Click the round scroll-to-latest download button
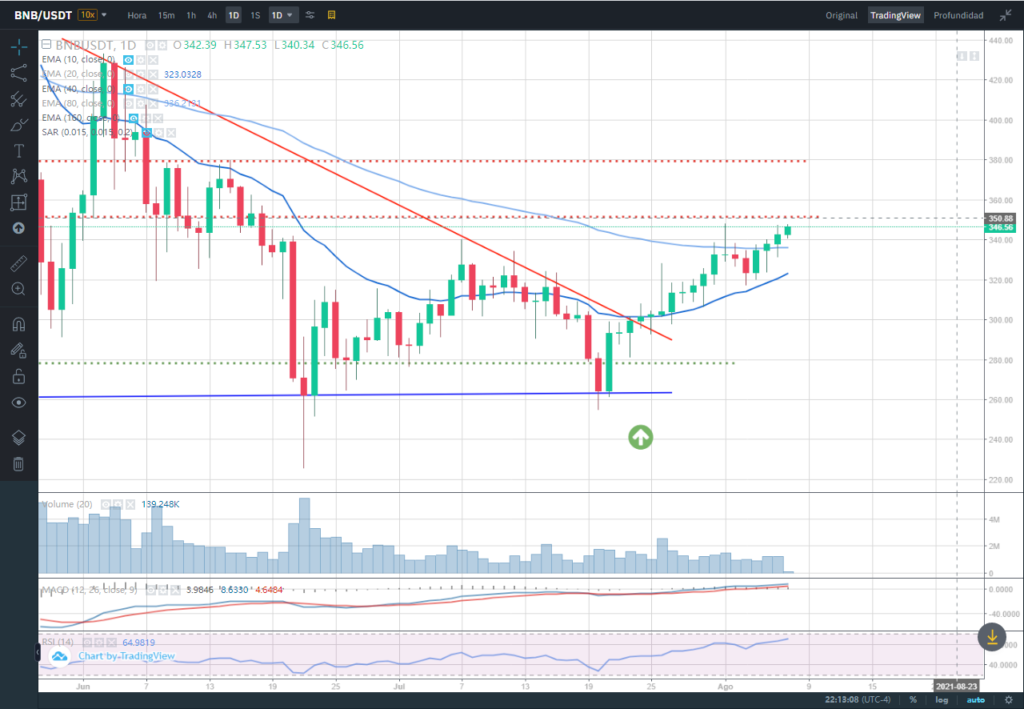The image size is (1024, 709). [x=991, y=637]
